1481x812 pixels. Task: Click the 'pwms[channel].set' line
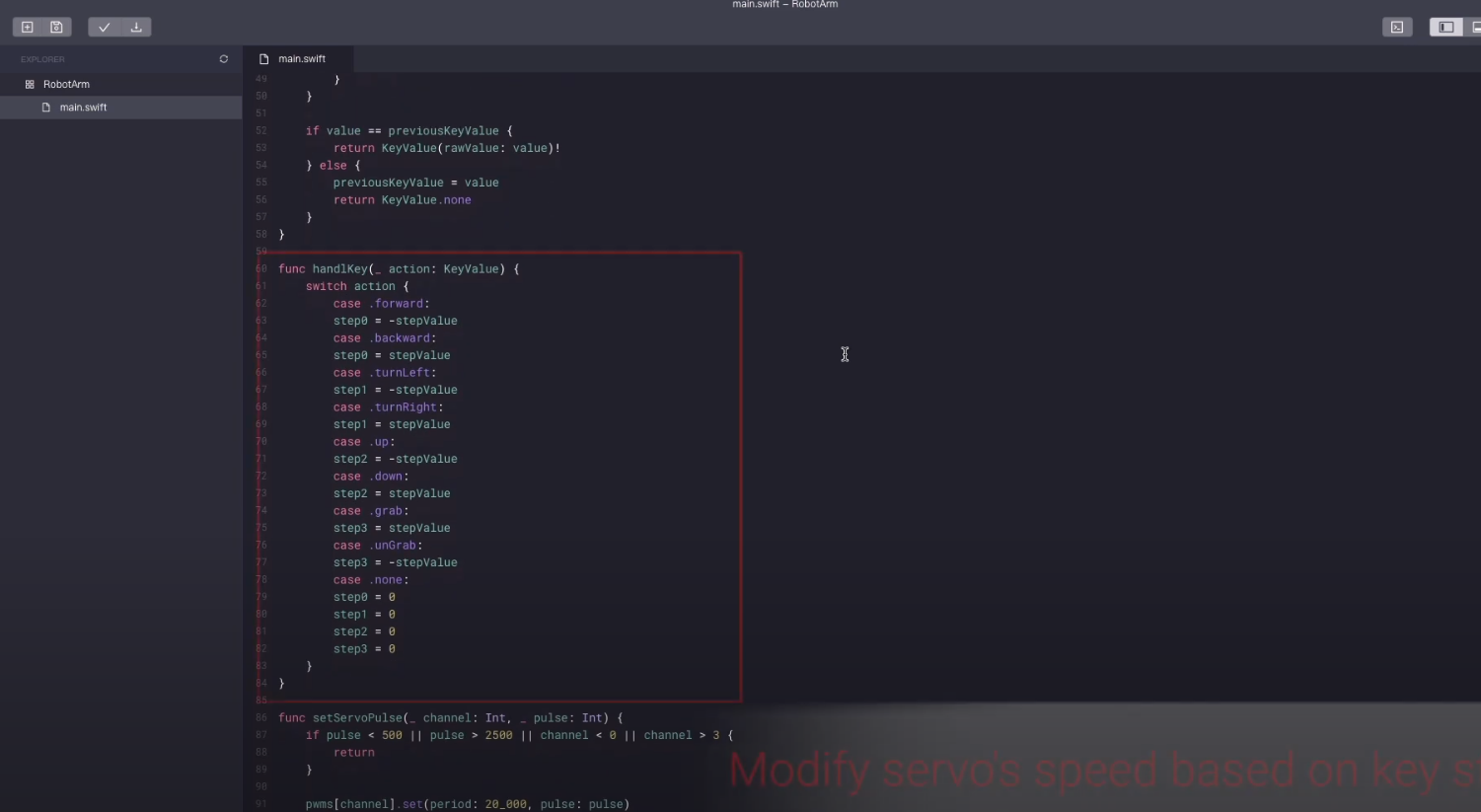468,804
